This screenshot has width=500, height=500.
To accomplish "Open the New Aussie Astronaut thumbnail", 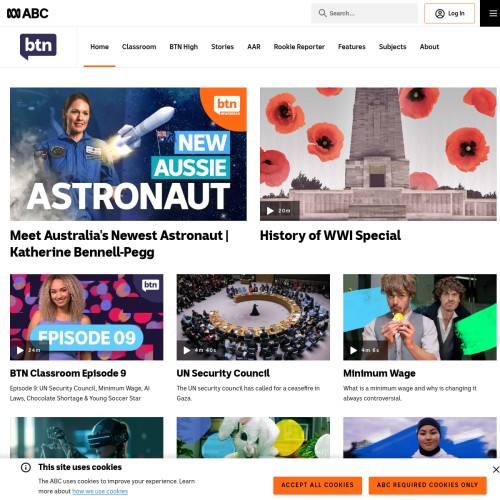I will [128, 154].
